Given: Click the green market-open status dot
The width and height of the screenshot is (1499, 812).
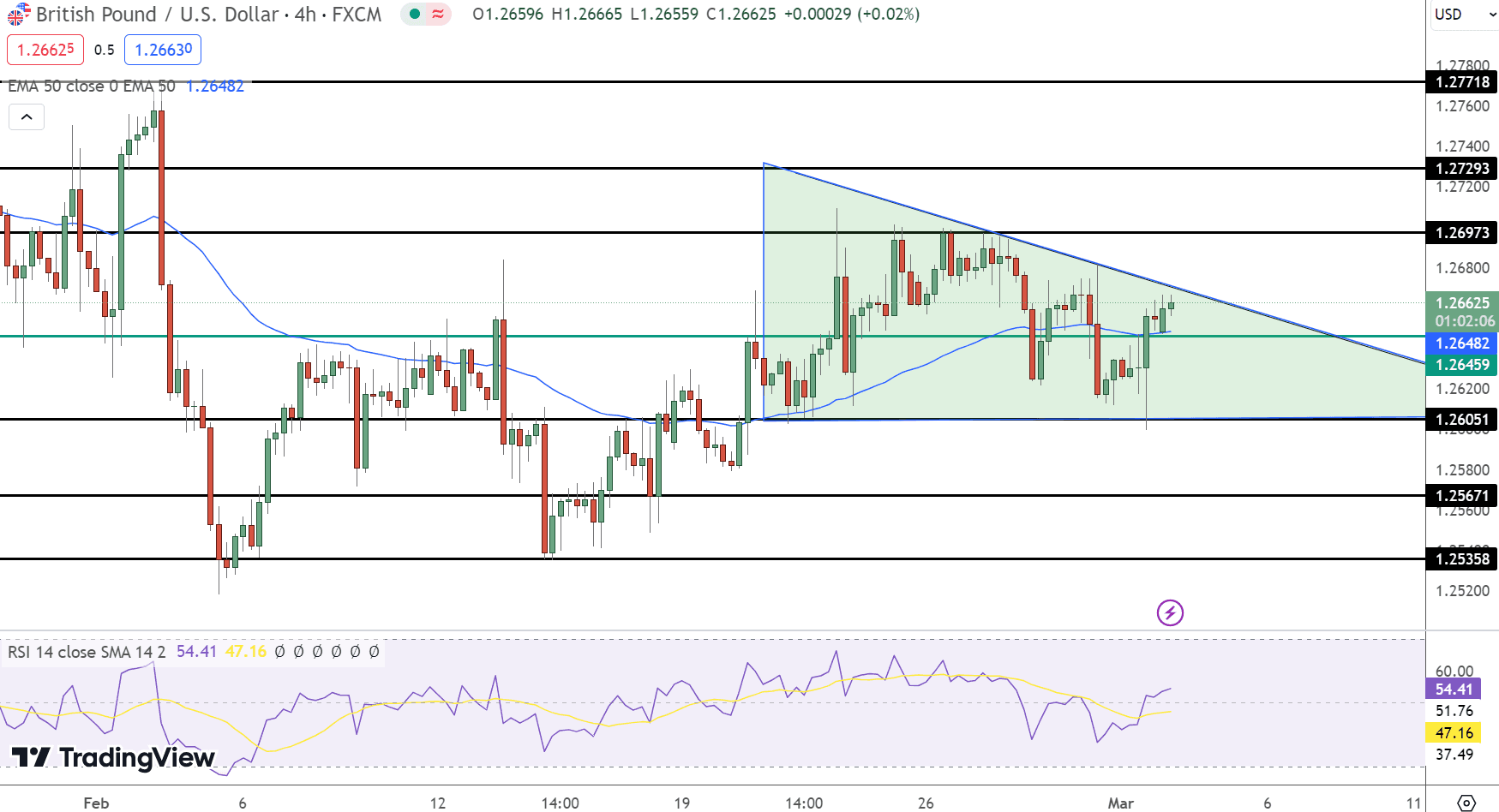Looking at the screenshot, I should point(415,14).
